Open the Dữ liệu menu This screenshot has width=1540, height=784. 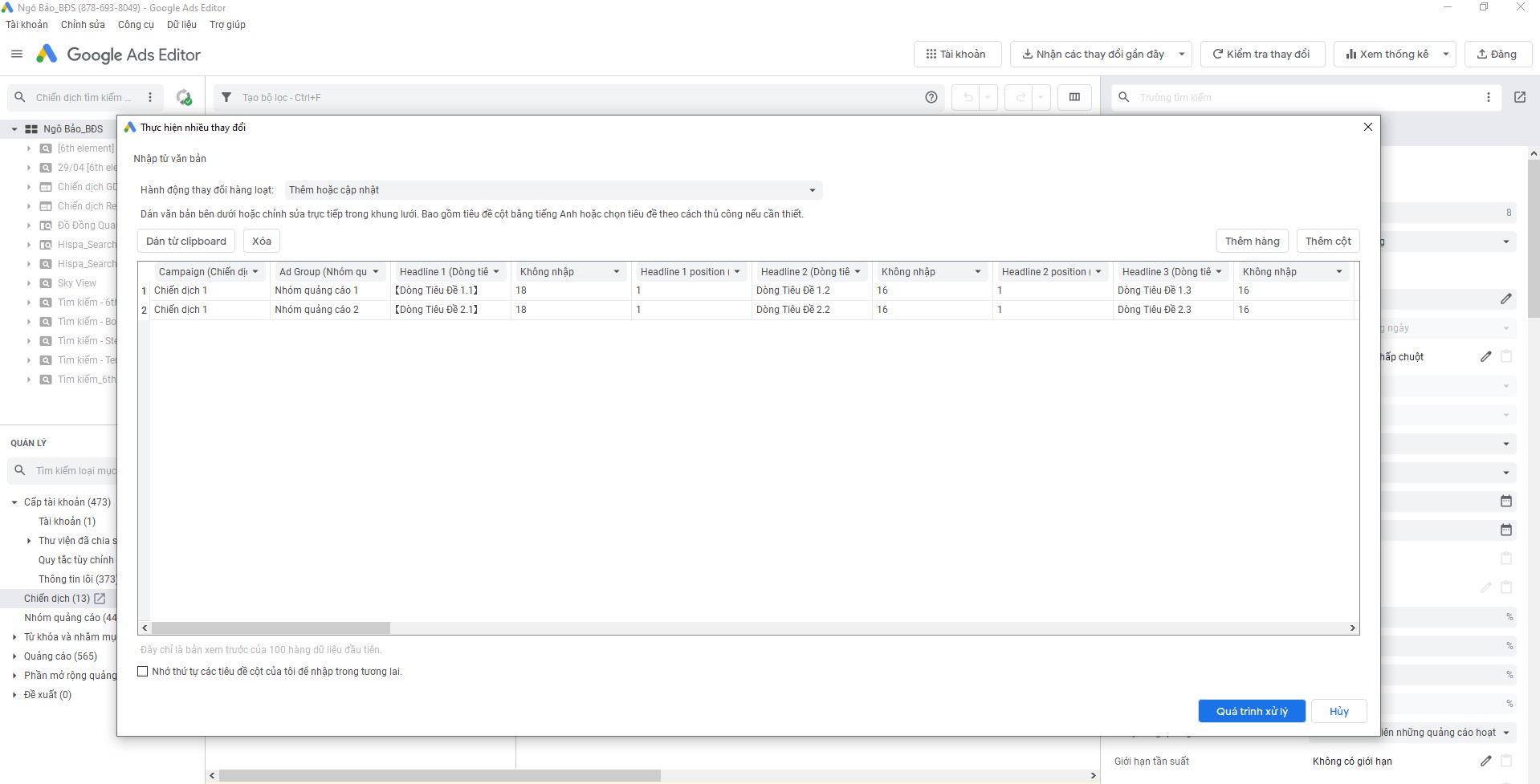pos(181,25)
